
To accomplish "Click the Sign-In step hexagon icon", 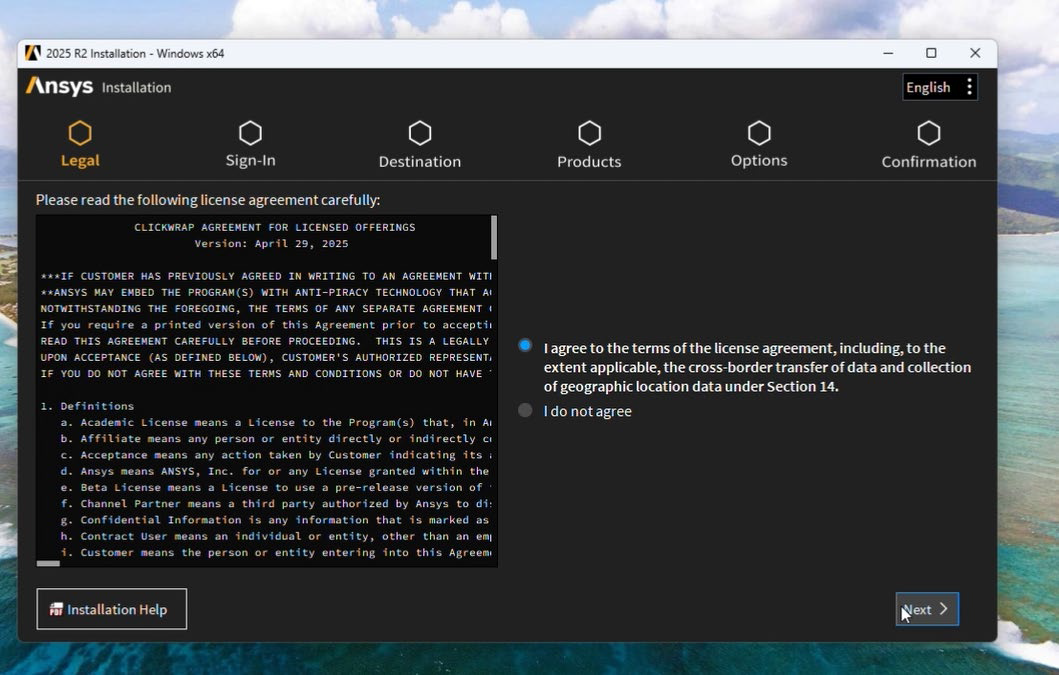I will [x=250, y=133].
